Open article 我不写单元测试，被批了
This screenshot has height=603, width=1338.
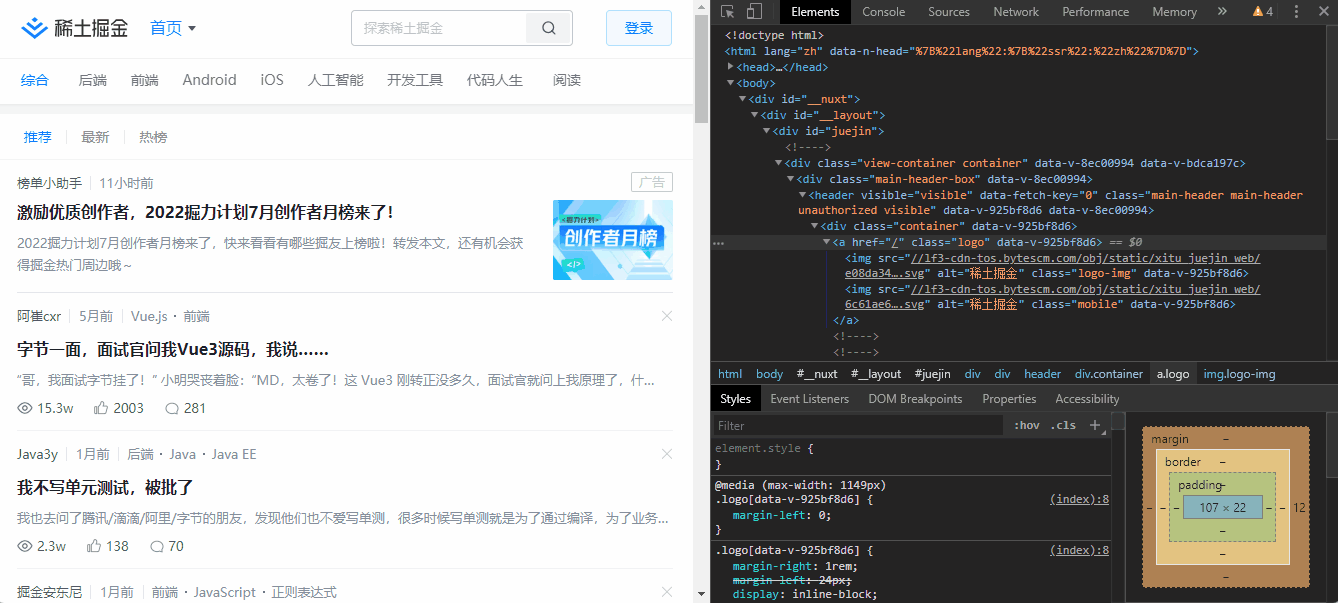[105, 488]
